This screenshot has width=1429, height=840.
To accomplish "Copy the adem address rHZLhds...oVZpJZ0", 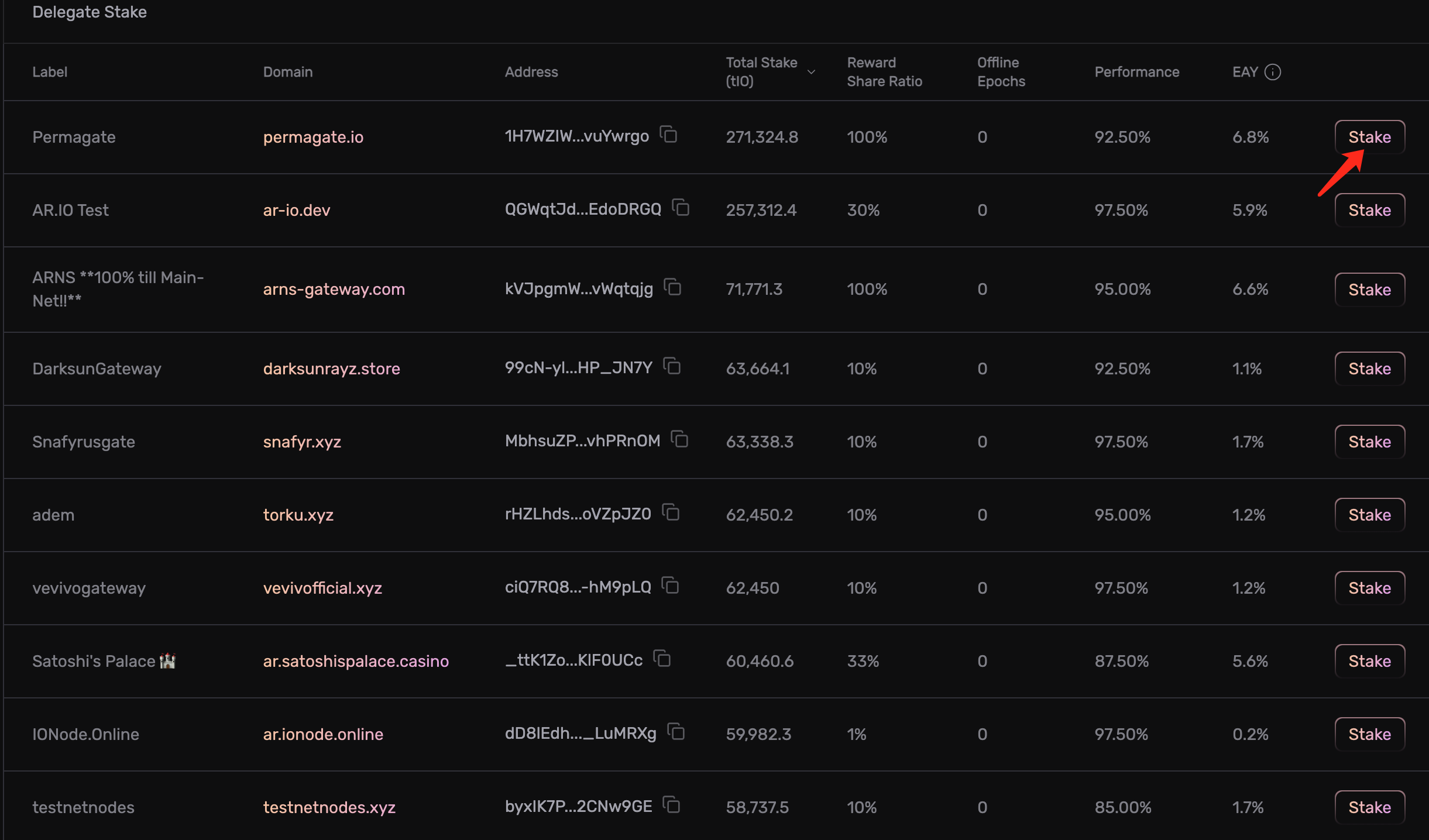I will 671,512.
